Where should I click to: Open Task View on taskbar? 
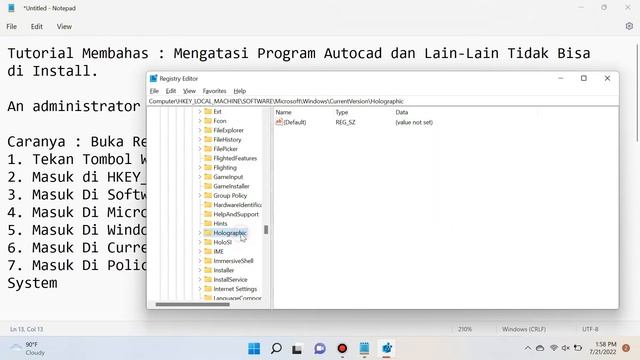297,349
